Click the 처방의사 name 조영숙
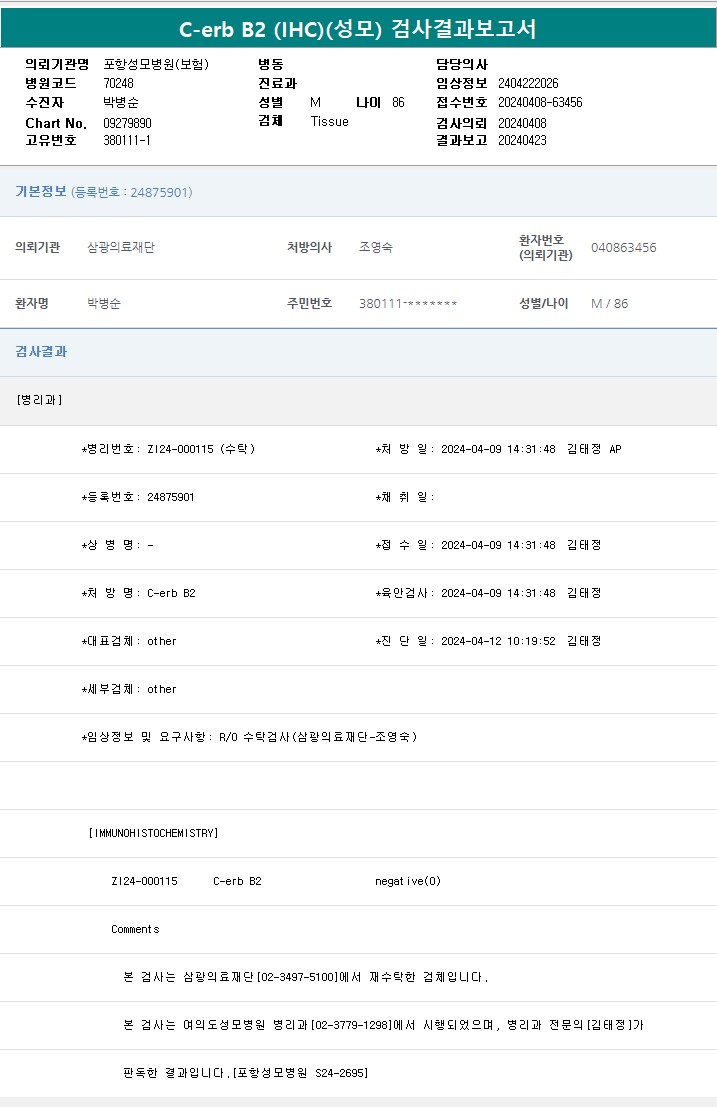This screenshot has height=1107, width=717. point(376,247)
